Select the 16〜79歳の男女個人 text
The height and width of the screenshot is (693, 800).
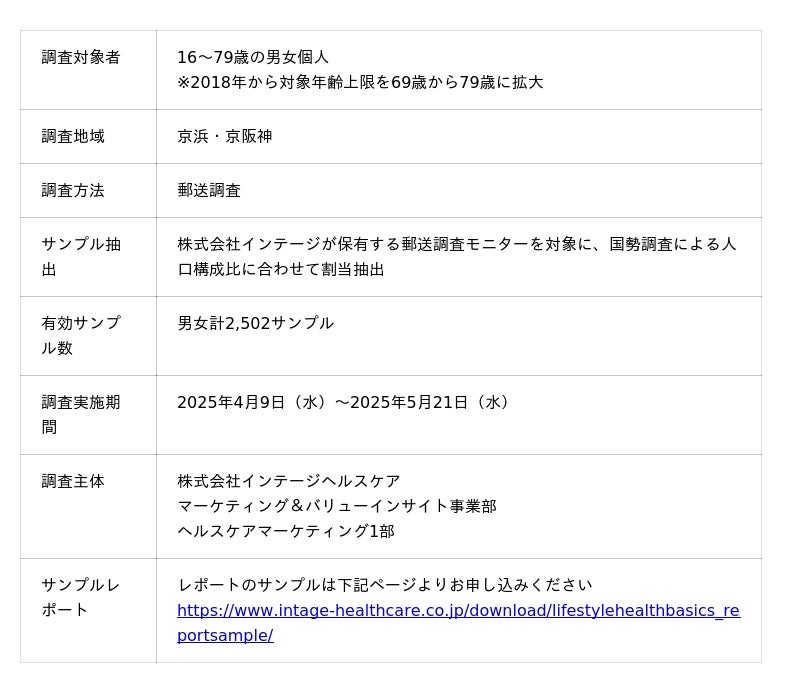[253, 58]
